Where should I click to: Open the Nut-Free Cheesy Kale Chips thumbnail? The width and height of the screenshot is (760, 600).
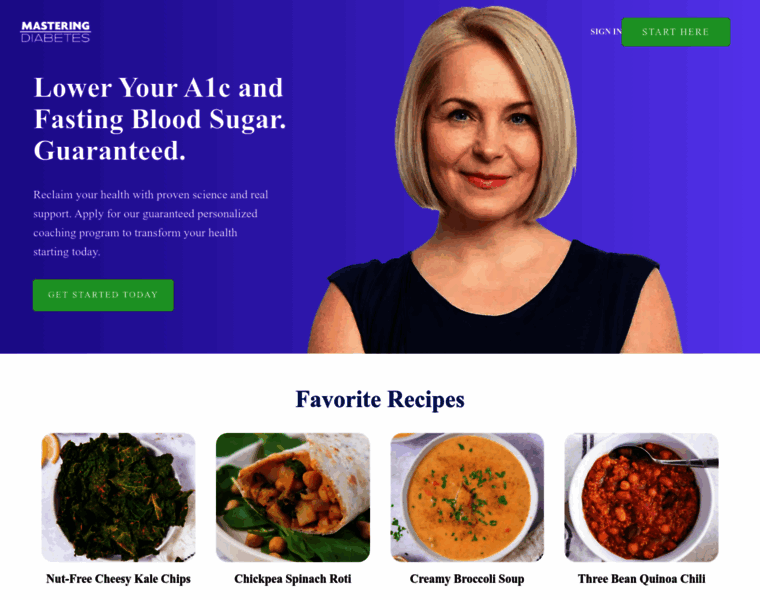coord(118,497)
